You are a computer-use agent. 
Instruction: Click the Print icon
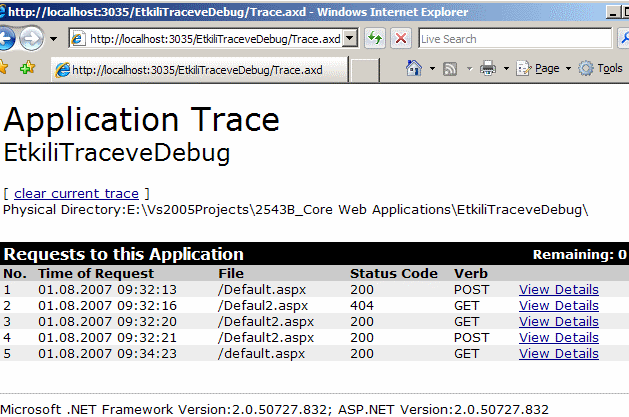pyautogui.click(x=488, y=69)
